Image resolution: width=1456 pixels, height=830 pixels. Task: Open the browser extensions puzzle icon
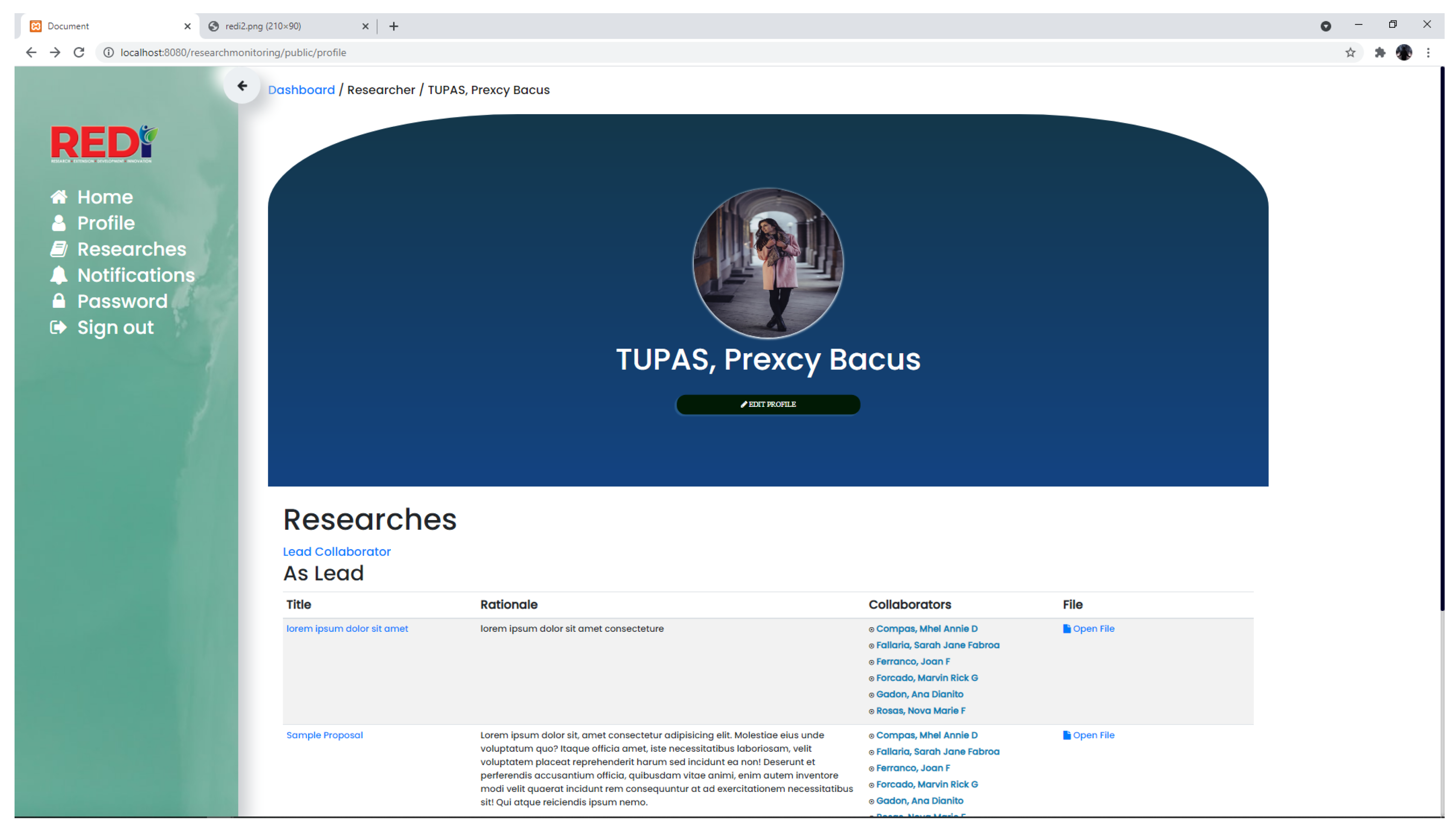[1380, 52]
